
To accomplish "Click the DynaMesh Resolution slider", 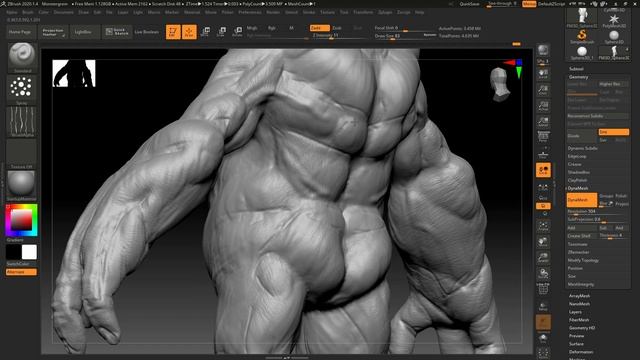I will pyautogui.click(x=598, y=211).
